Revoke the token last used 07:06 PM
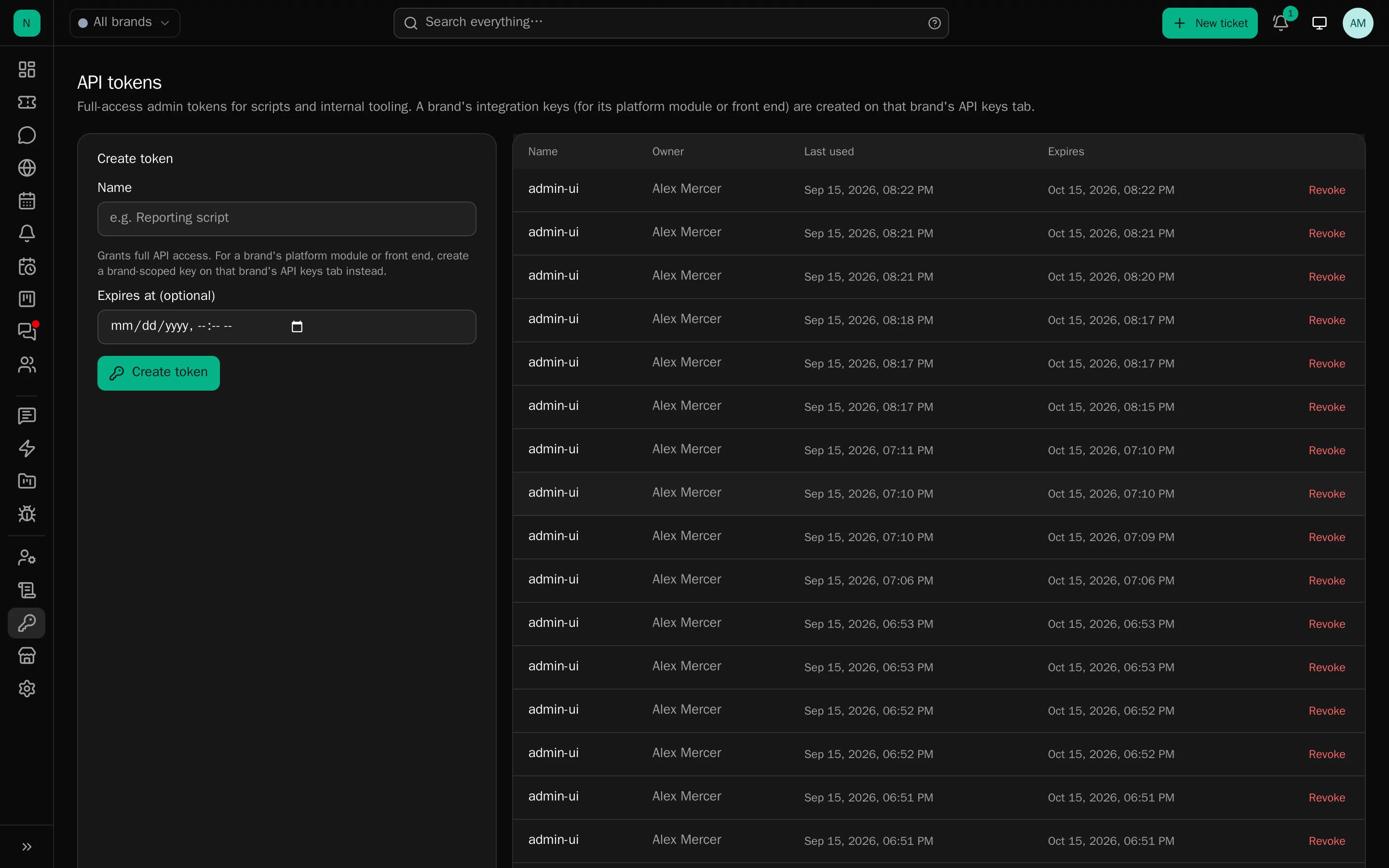Image resolution: width=1389 pixels, height=868 pixels. (1326, 581)
